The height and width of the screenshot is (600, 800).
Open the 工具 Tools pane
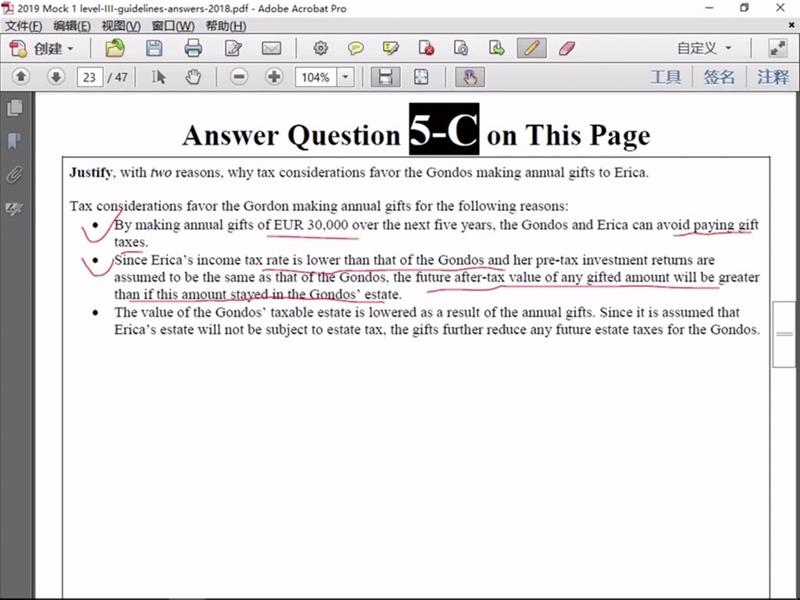click(666, 77)
